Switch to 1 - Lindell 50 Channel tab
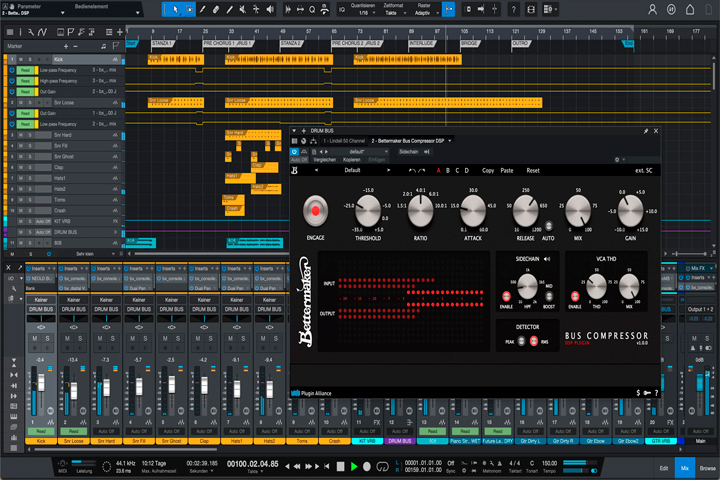 pyautogui.click(x=343, y=141)
